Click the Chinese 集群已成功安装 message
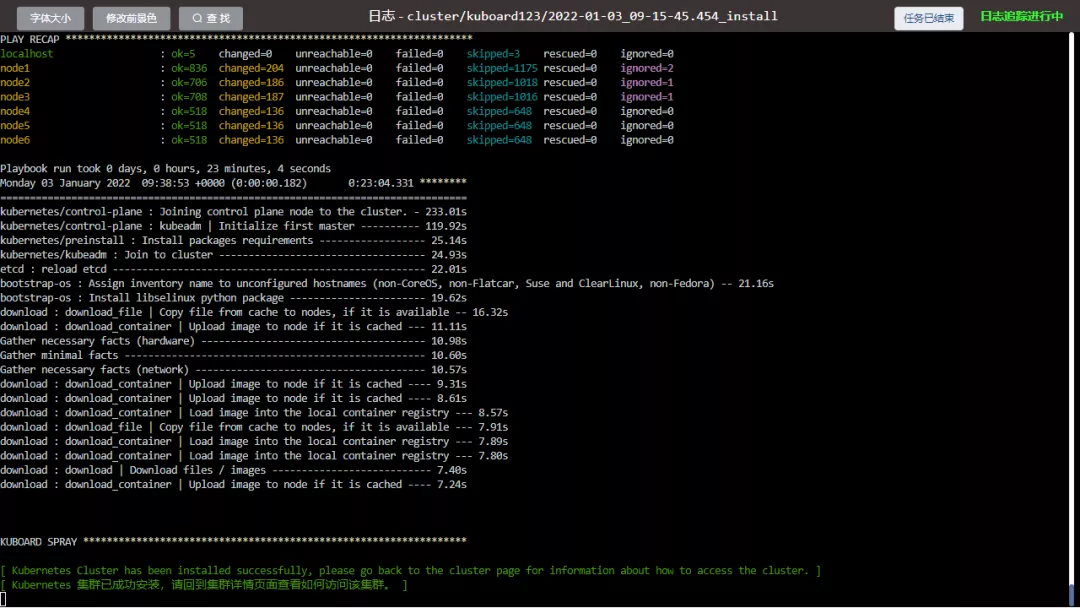This screenshot has width=1080, height=608. [x=204, y=585]
